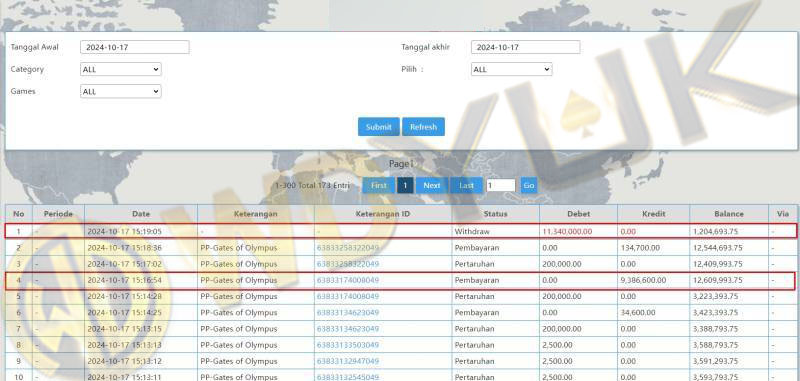Select kredit amount 9,386,600.00

pos(643,281)
